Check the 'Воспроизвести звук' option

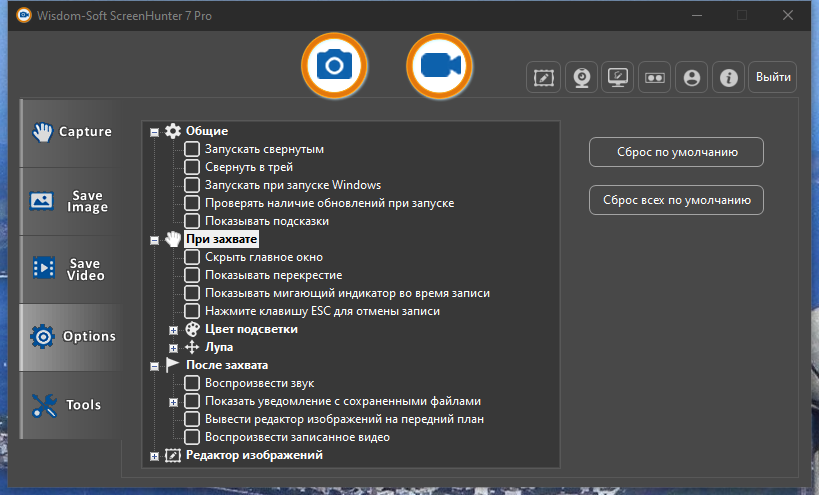tap(192, 383)
